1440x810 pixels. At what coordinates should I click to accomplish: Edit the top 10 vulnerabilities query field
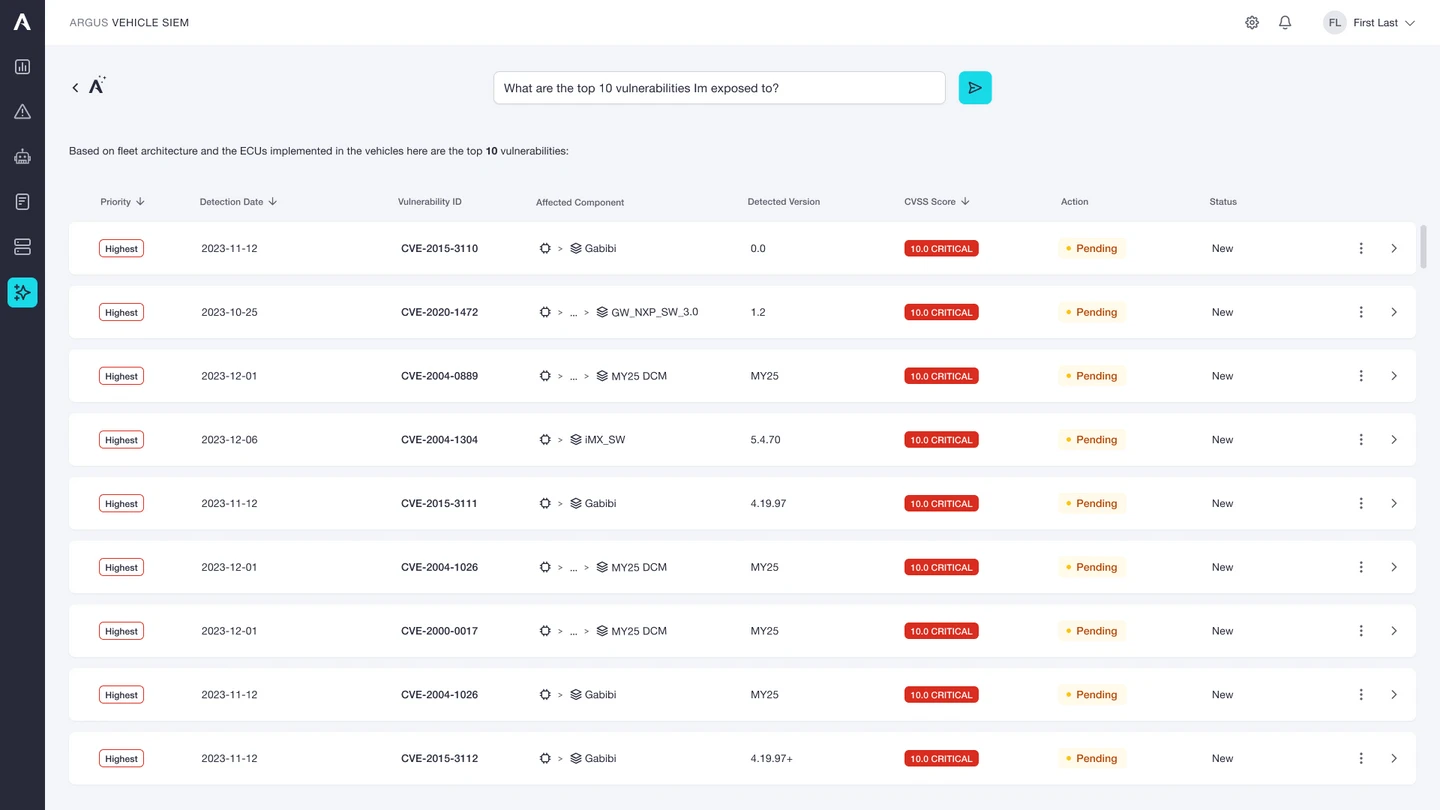click(x=719, y=88)
